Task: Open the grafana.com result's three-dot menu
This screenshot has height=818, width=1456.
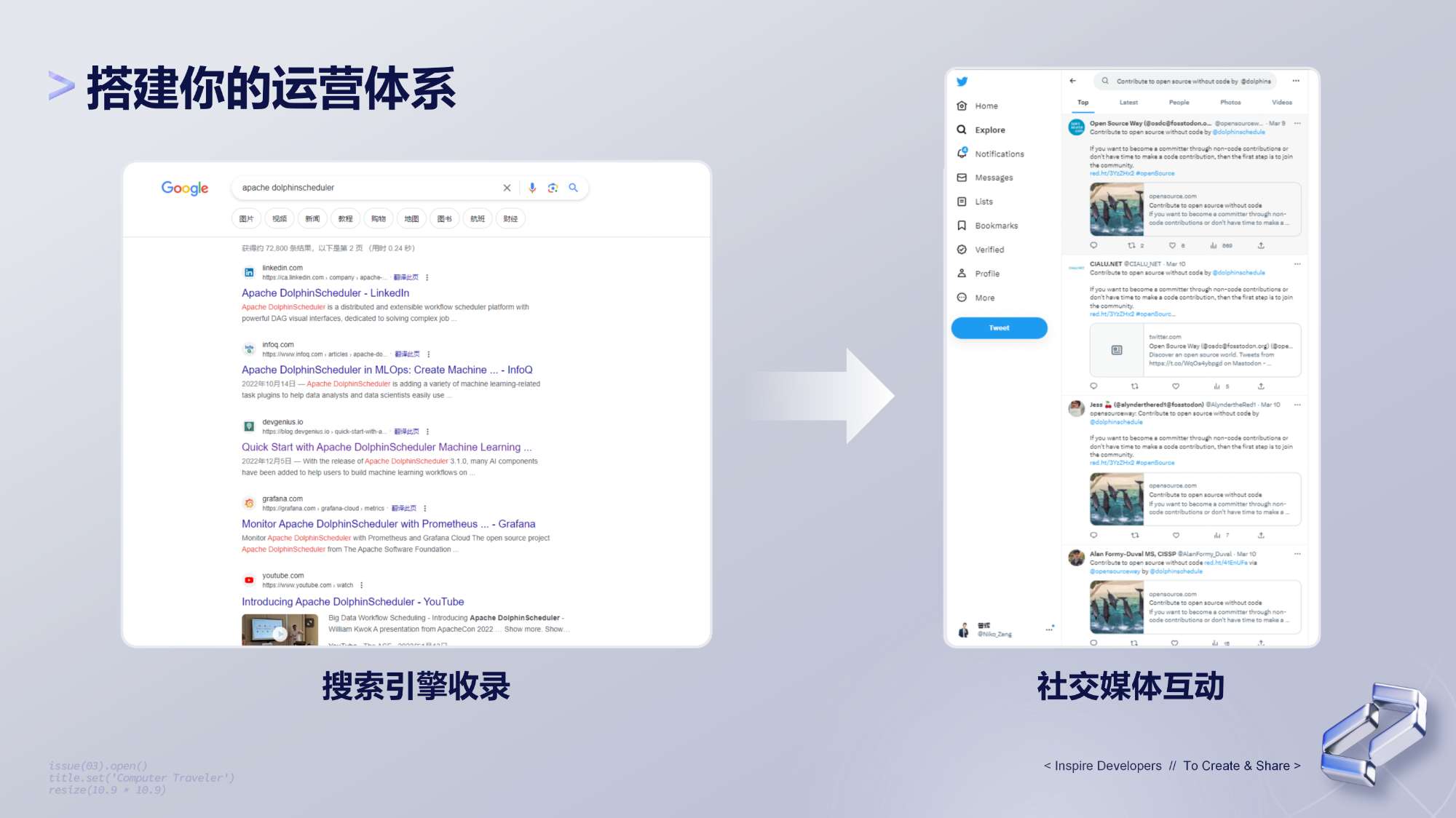Action: (x=425, y=509)
